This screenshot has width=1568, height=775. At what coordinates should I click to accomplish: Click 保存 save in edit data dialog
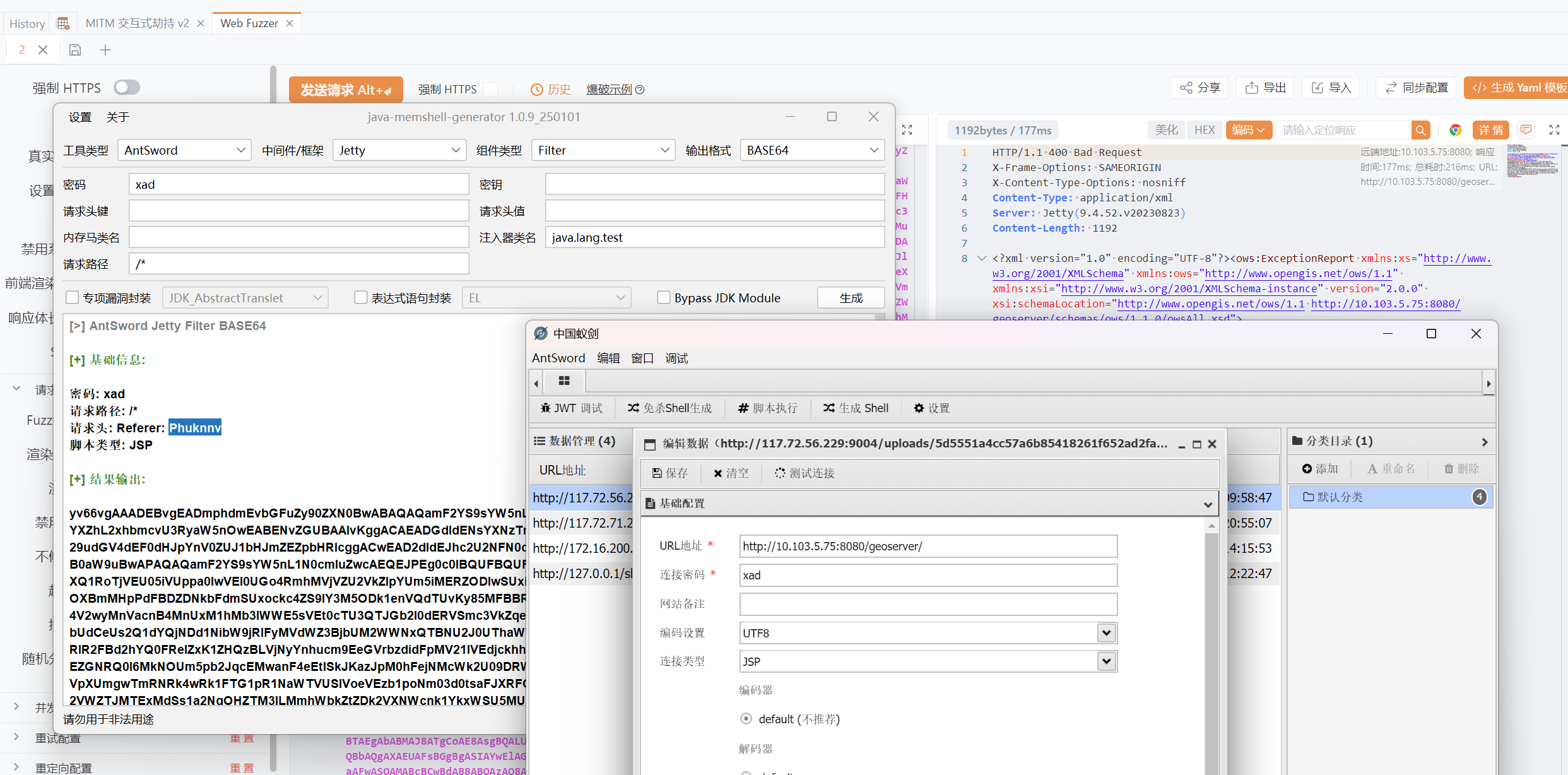670,473
